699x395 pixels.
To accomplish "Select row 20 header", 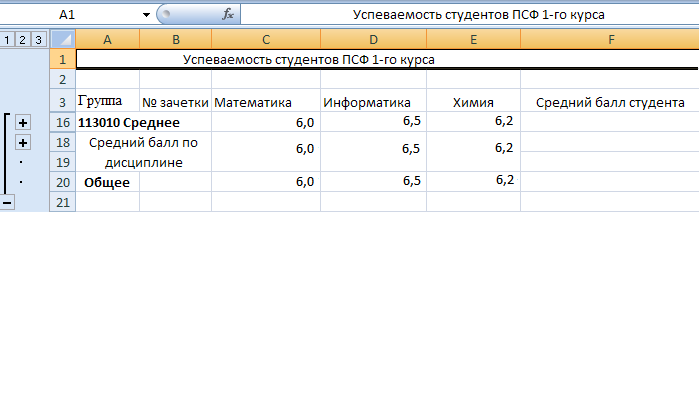I will [x=62, y=182].
